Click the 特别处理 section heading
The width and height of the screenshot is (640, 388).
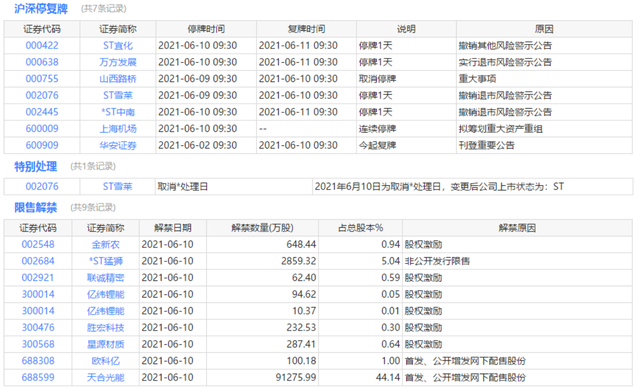[36, 166]
